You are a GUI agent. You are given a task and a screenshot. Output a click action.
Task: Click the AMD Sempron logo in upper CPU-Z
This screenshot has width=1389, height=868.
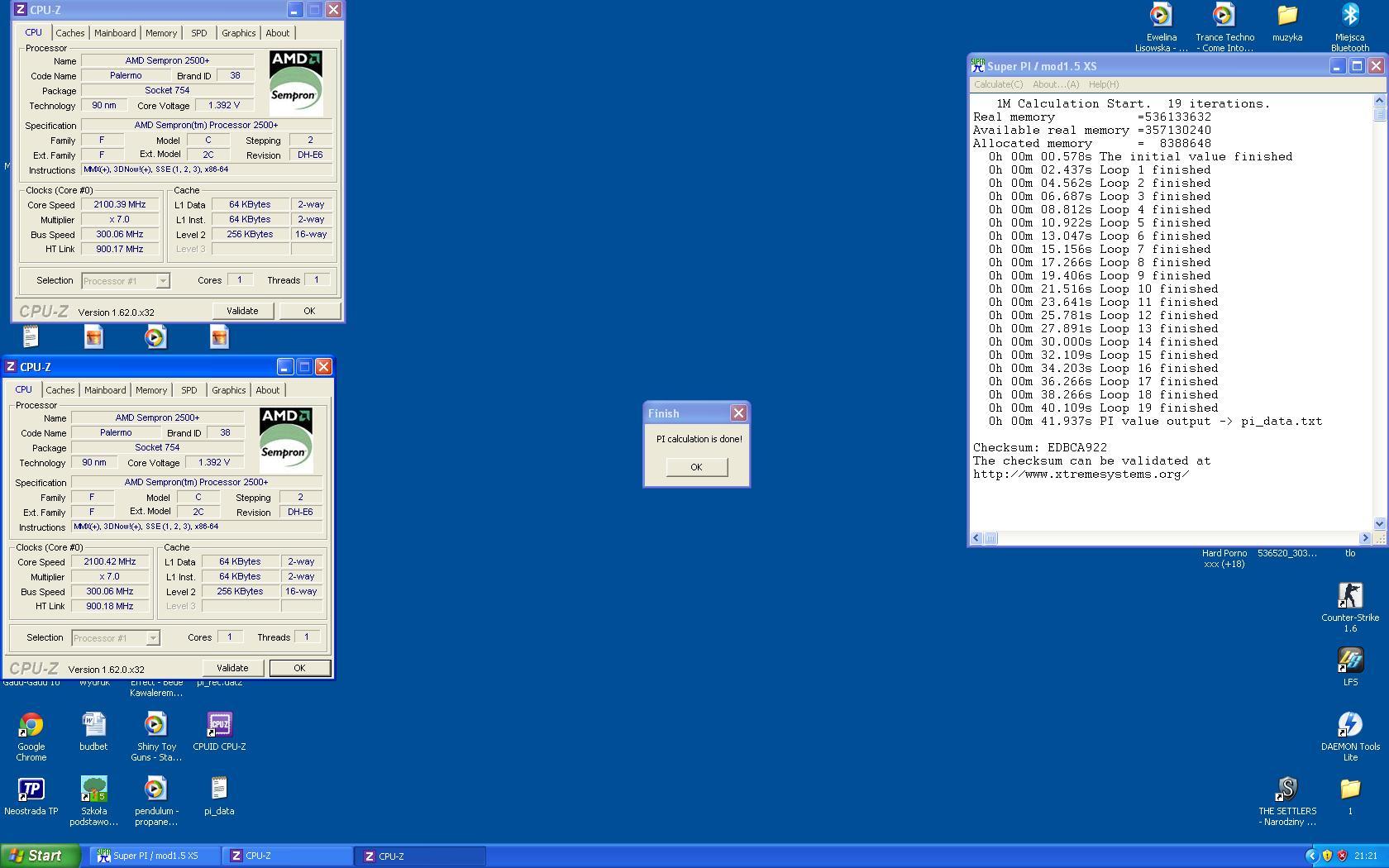296,83
